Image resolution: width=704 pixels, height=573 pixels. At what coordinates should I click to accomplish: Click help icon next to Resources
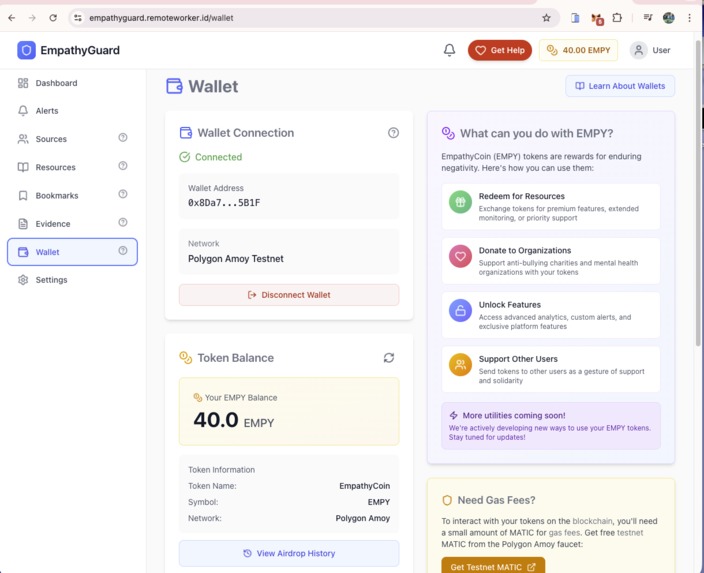pyautogui.click(x=123, y=166)
